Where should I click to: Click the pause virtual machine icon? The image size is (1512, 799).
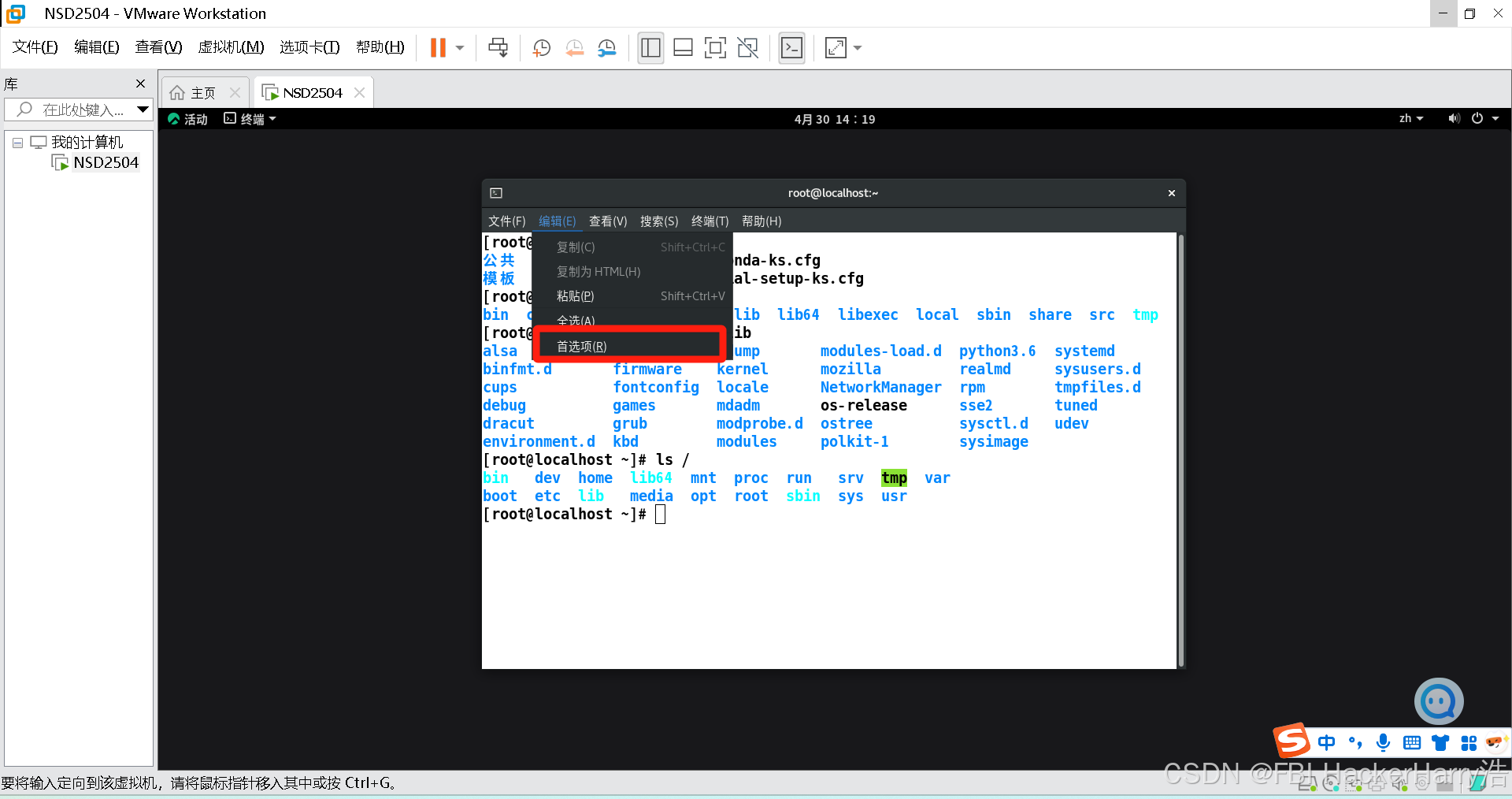pos(438,48)
